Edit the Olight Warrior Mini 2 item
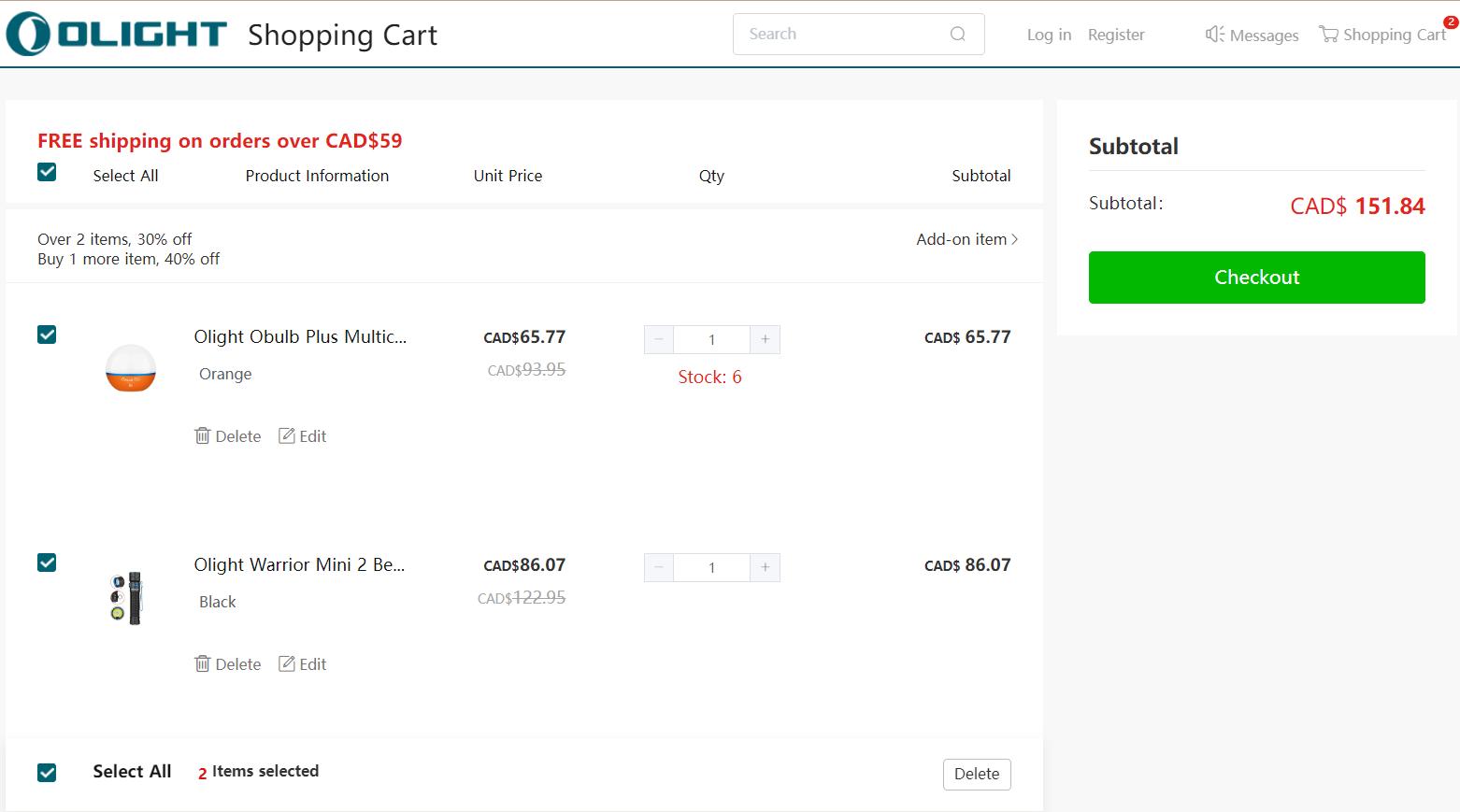The width and height of the screenshot is (1460, 812). 303,664
